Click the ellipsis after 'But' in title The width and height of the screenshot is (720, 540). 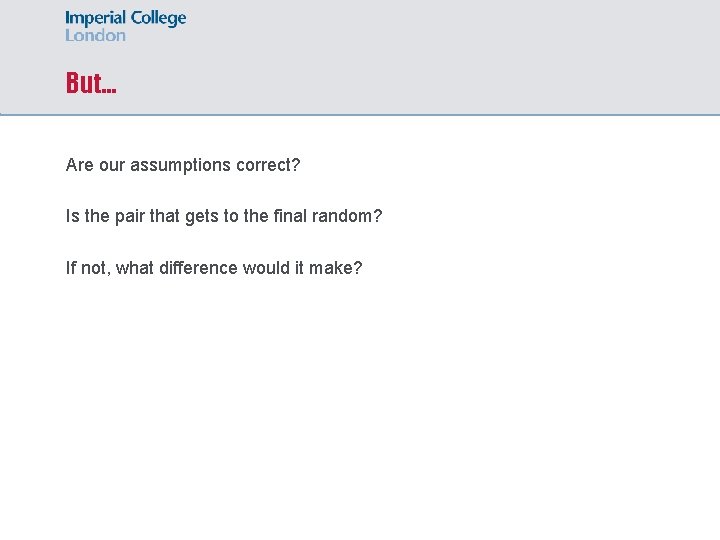click(x=109, y=88)
